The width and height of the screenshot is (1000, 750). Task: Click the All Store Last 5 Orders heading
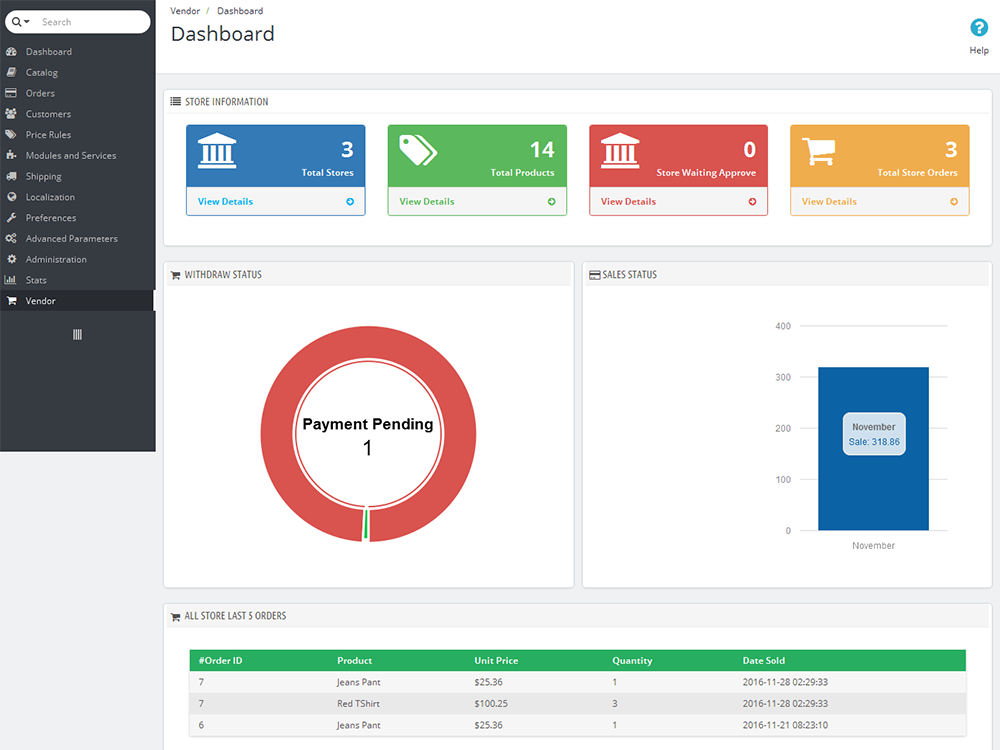235,616
